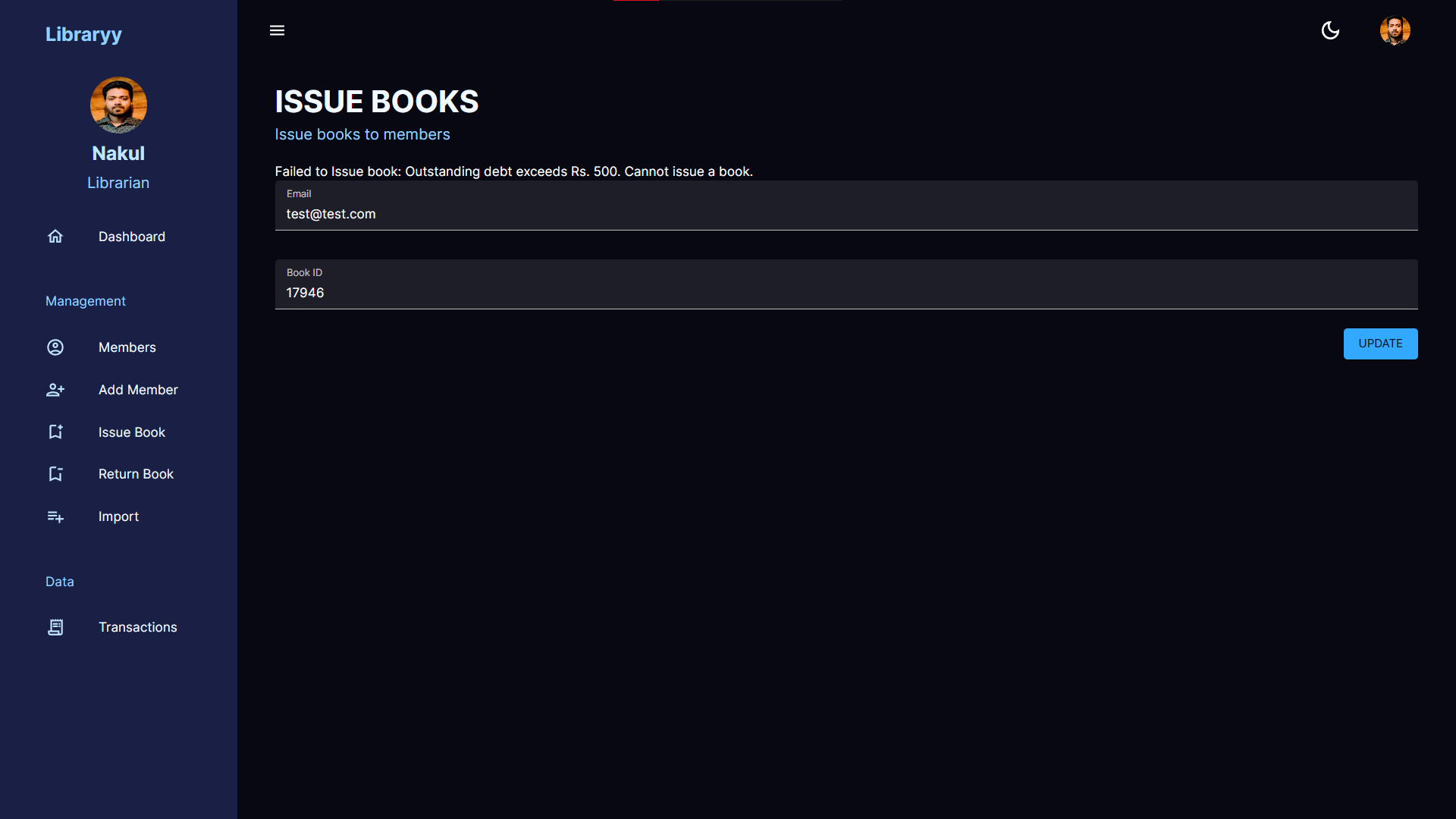The height and width of the screenshot is (819, 1456).
Task: Click the Libraryy logo link
Action: (83, 34)
